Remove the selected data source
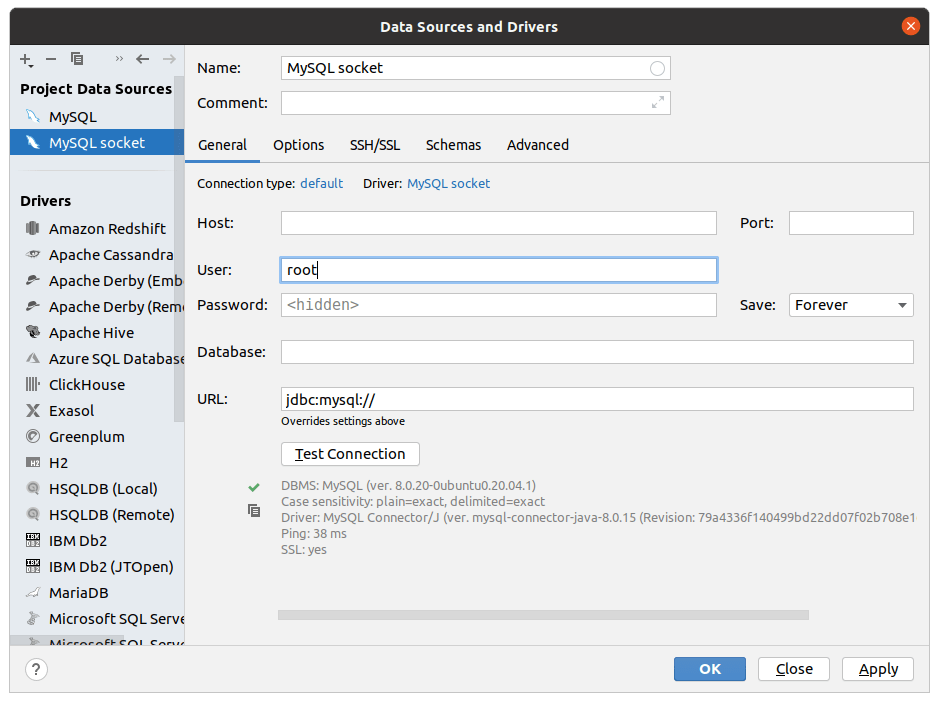939x702 pixels. [51, 59]
